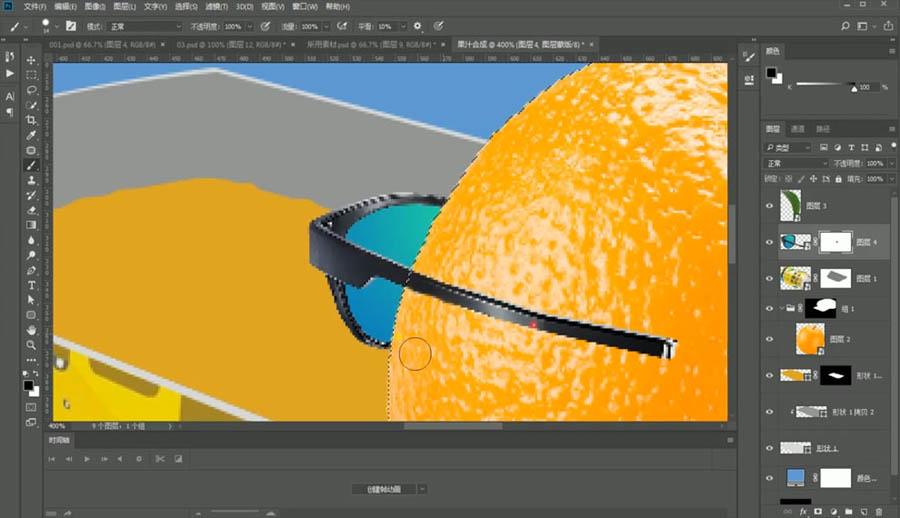Viewport: 900px width, 518px height.
Task: Open layer blend mode dropdown in Layers panel
Action: pyautogui.click(x=796, y=163)
